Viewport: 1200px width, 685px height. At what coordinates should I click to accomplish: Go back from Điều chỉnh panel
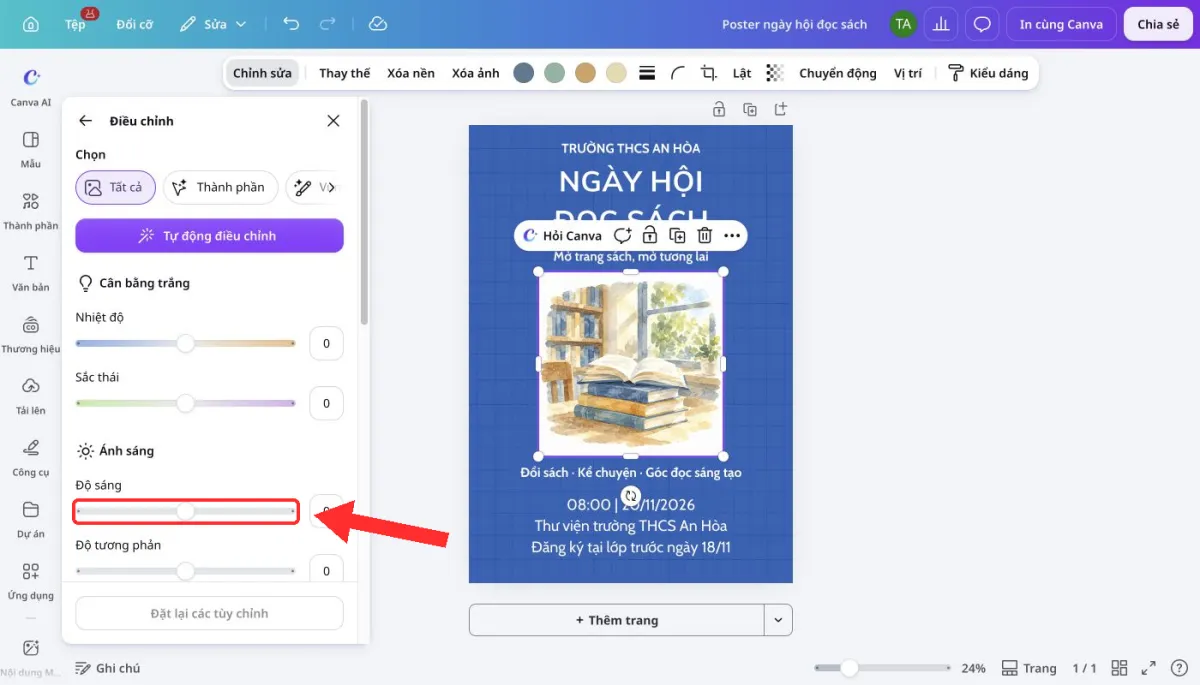[x=86, y=121]
